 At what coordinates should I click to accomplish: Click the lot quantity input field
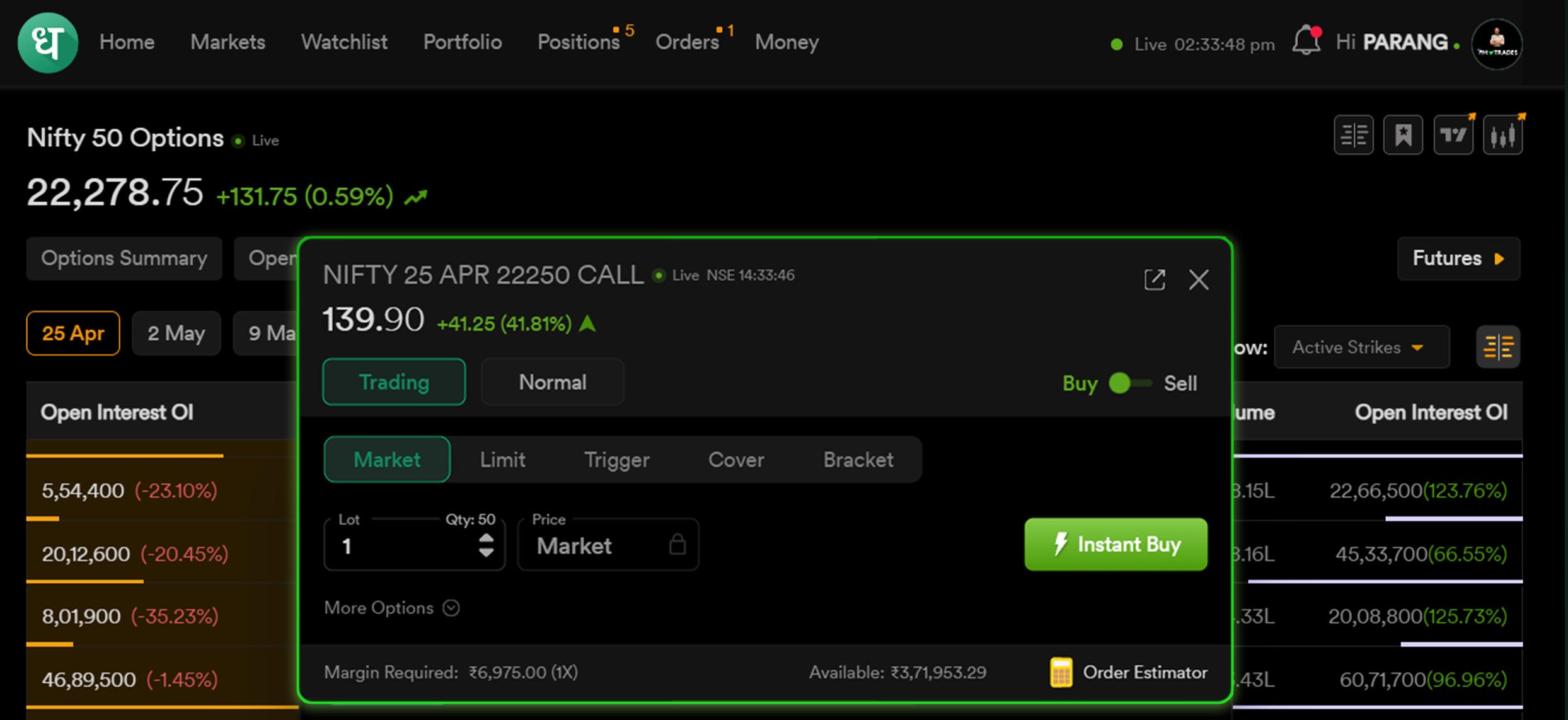pyautogui.click(x=400, y=545)
